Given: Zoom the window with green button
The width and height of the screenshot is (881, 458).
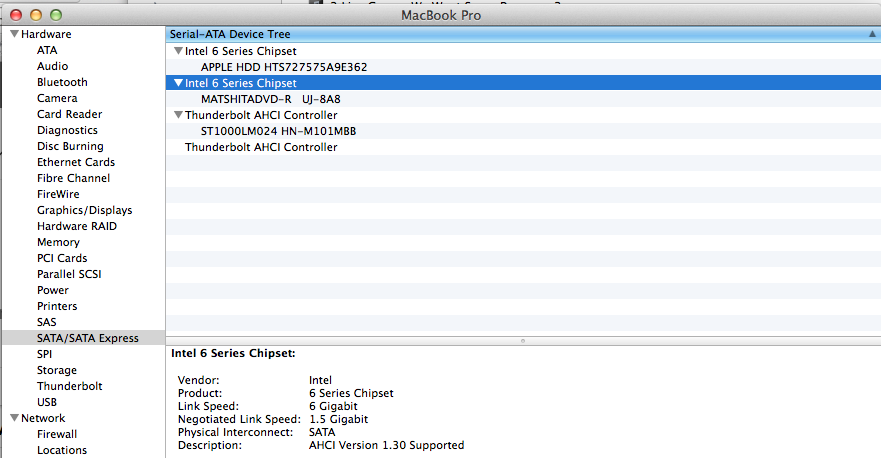Looking at the screenshot, I should [x=56, y=15].
